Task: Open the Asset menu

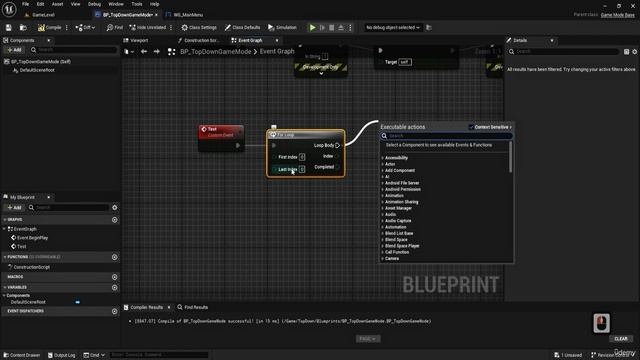Action: [58, 4]
